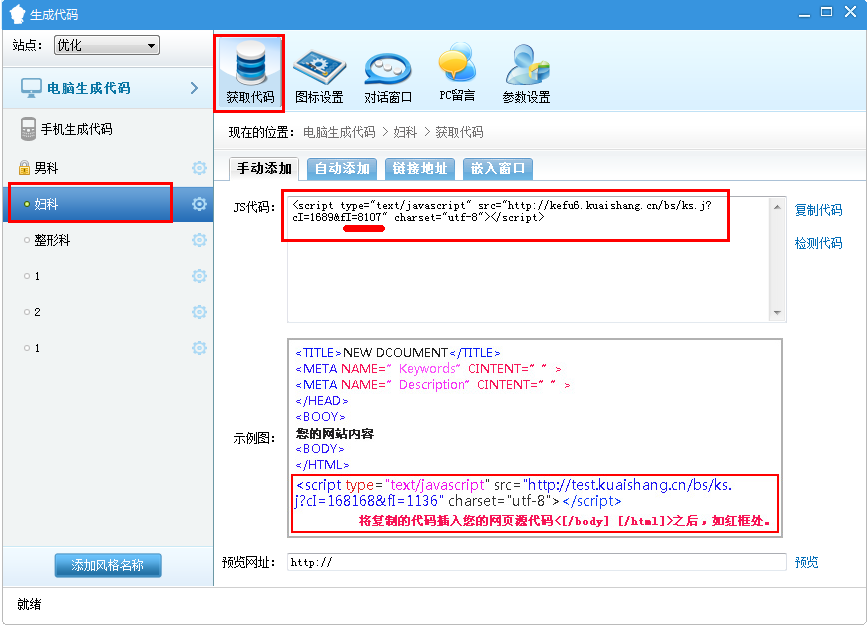Screen dimensions: 867x630
Task: Click the 预览网址 input field
Action: [x=536, y=562]
